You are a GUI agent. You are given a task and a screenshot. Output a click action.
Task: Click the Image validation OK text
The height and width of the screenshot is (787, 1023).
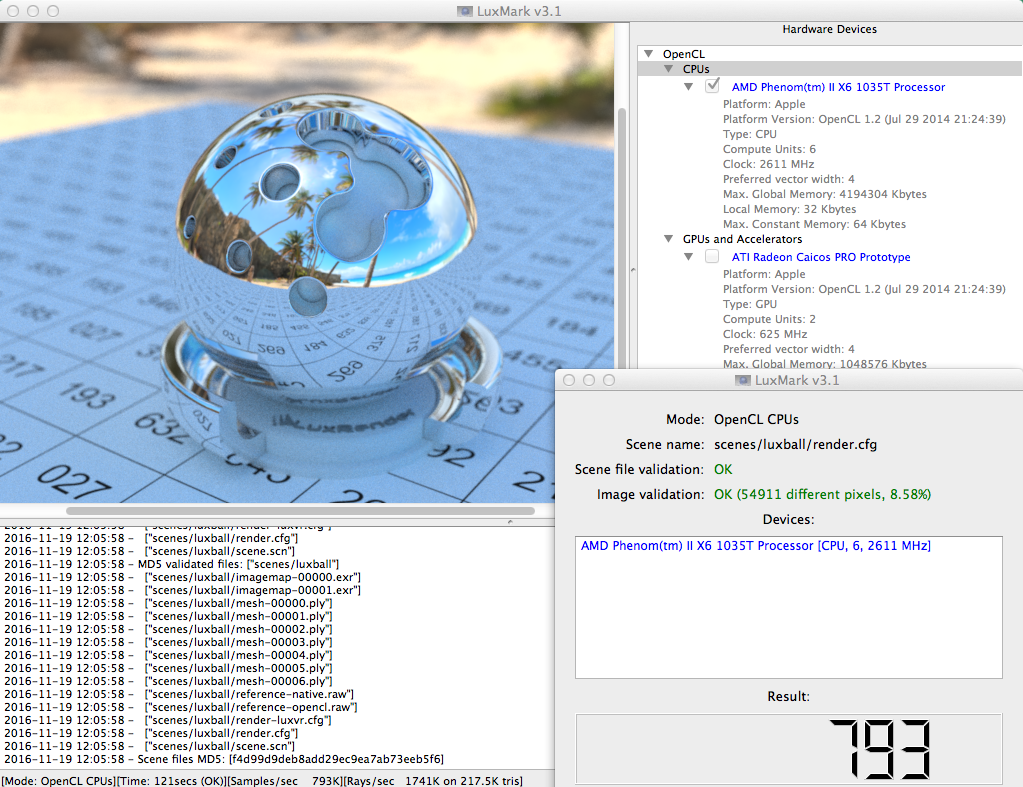click(x=822, y=495)
